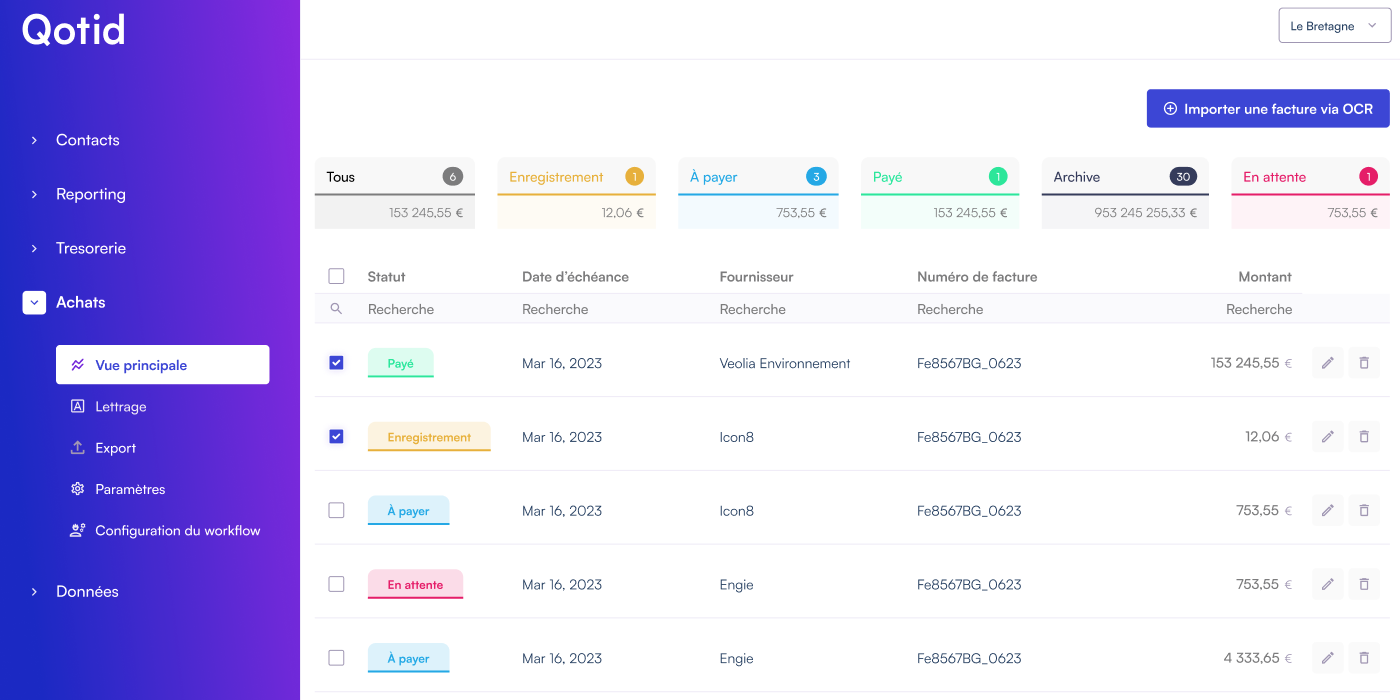Click the En attente status badge on Engie row
The height and width of the screenshot is (700, 1400).
[415, 584]
